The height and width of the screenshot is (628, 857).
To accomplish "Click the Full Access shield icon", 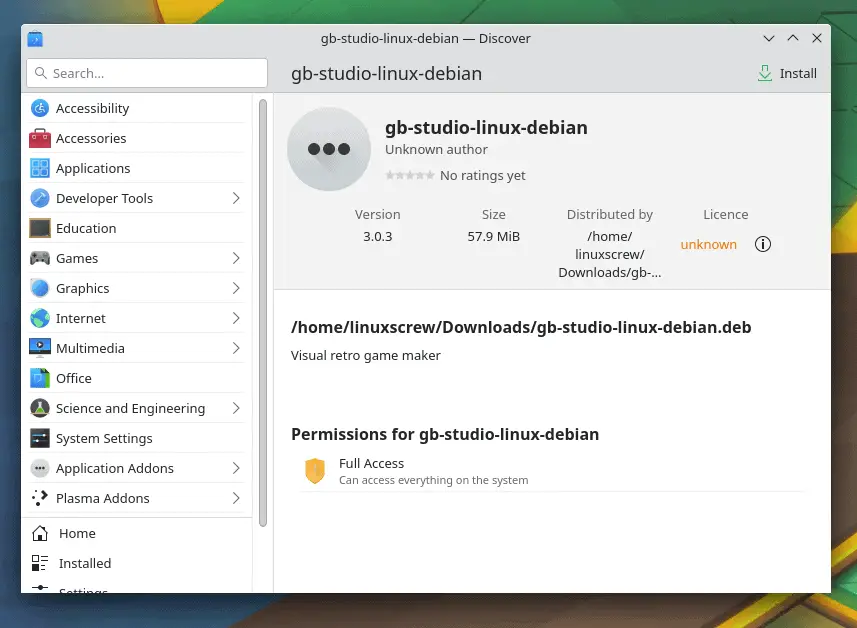I will point(315,471).
